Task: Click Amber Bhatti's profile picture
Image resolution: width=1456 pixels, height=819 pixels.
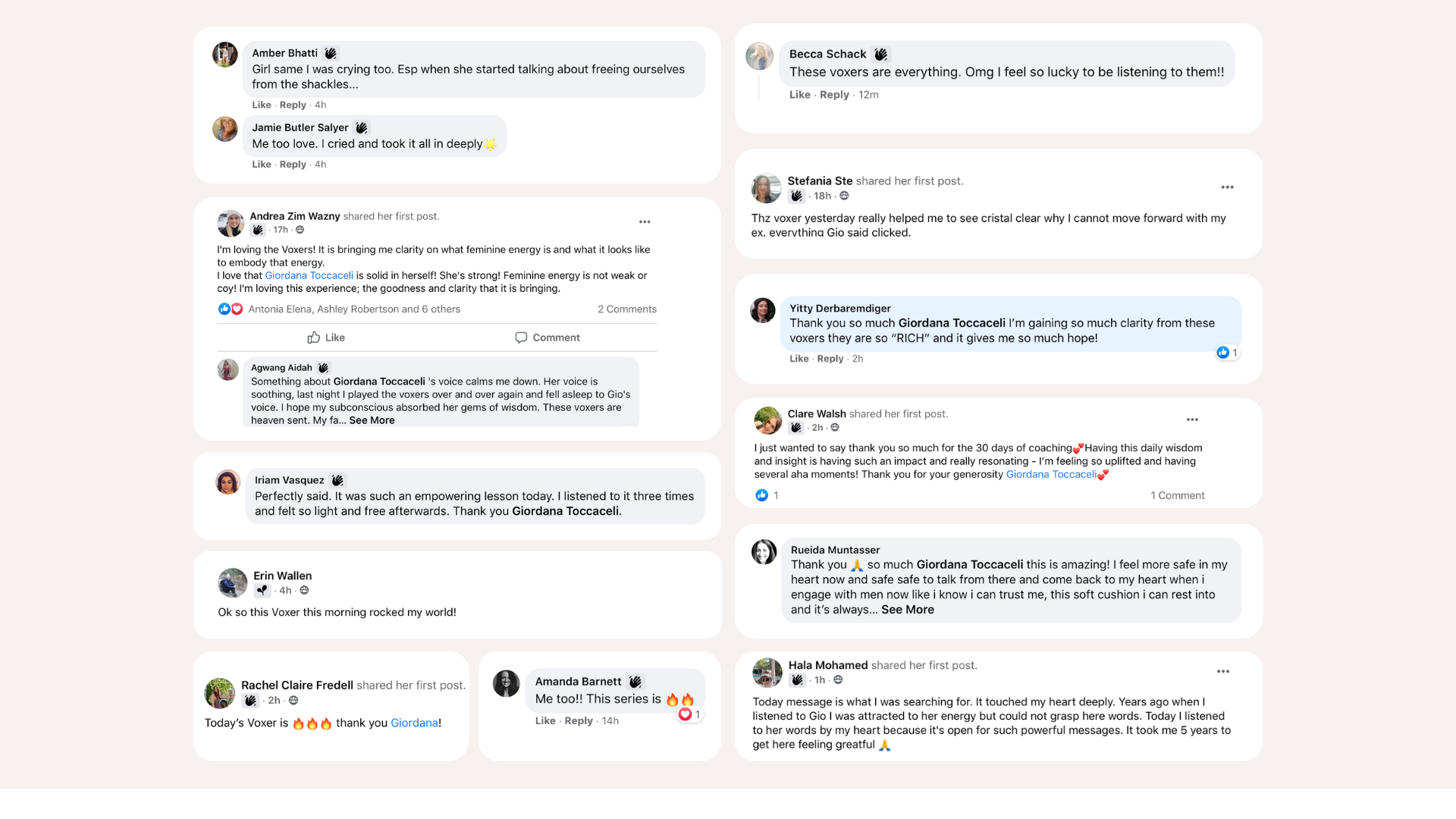Action: point(225,55)
